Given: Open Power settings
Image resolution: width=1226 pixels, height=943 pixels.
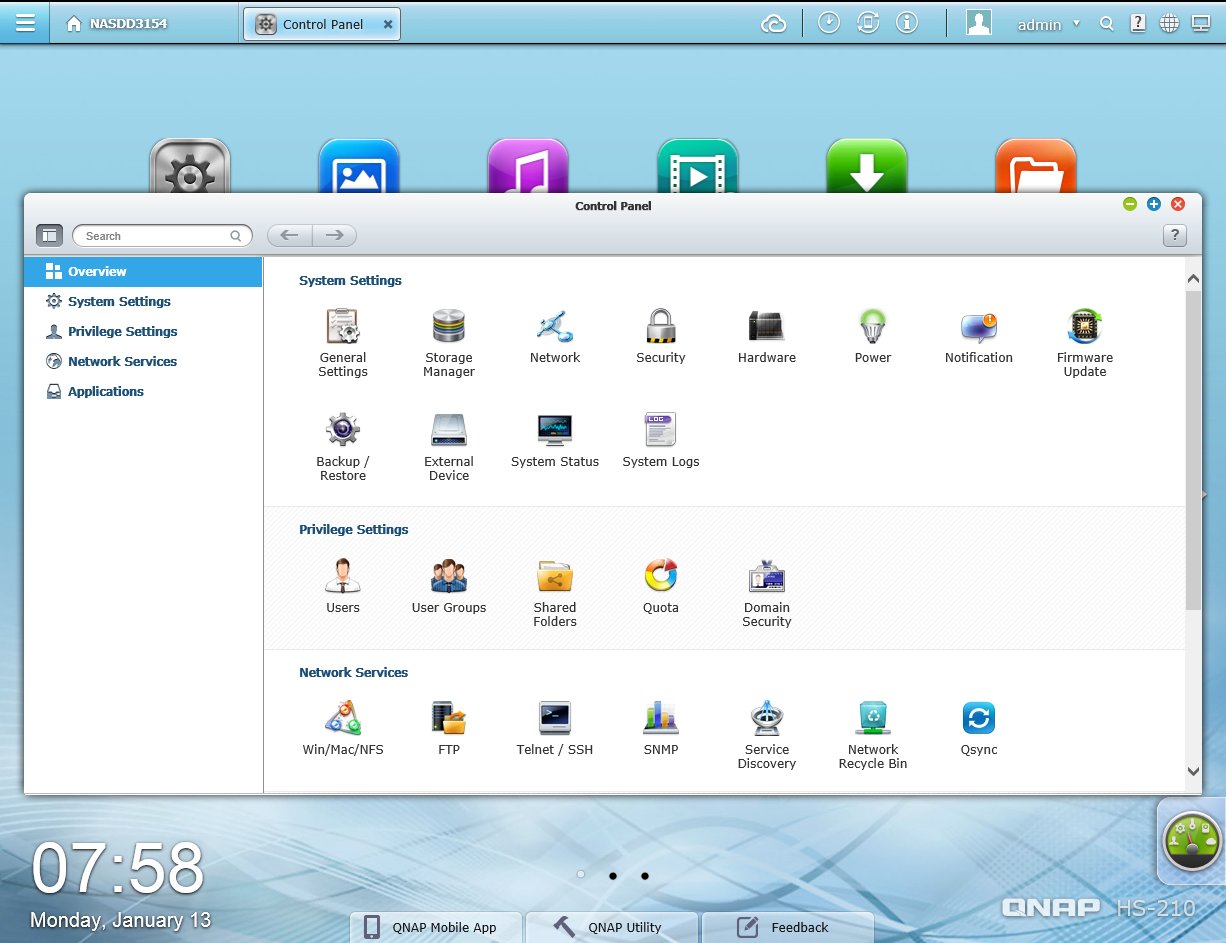Looking at the screenshot, I should 873,336.
